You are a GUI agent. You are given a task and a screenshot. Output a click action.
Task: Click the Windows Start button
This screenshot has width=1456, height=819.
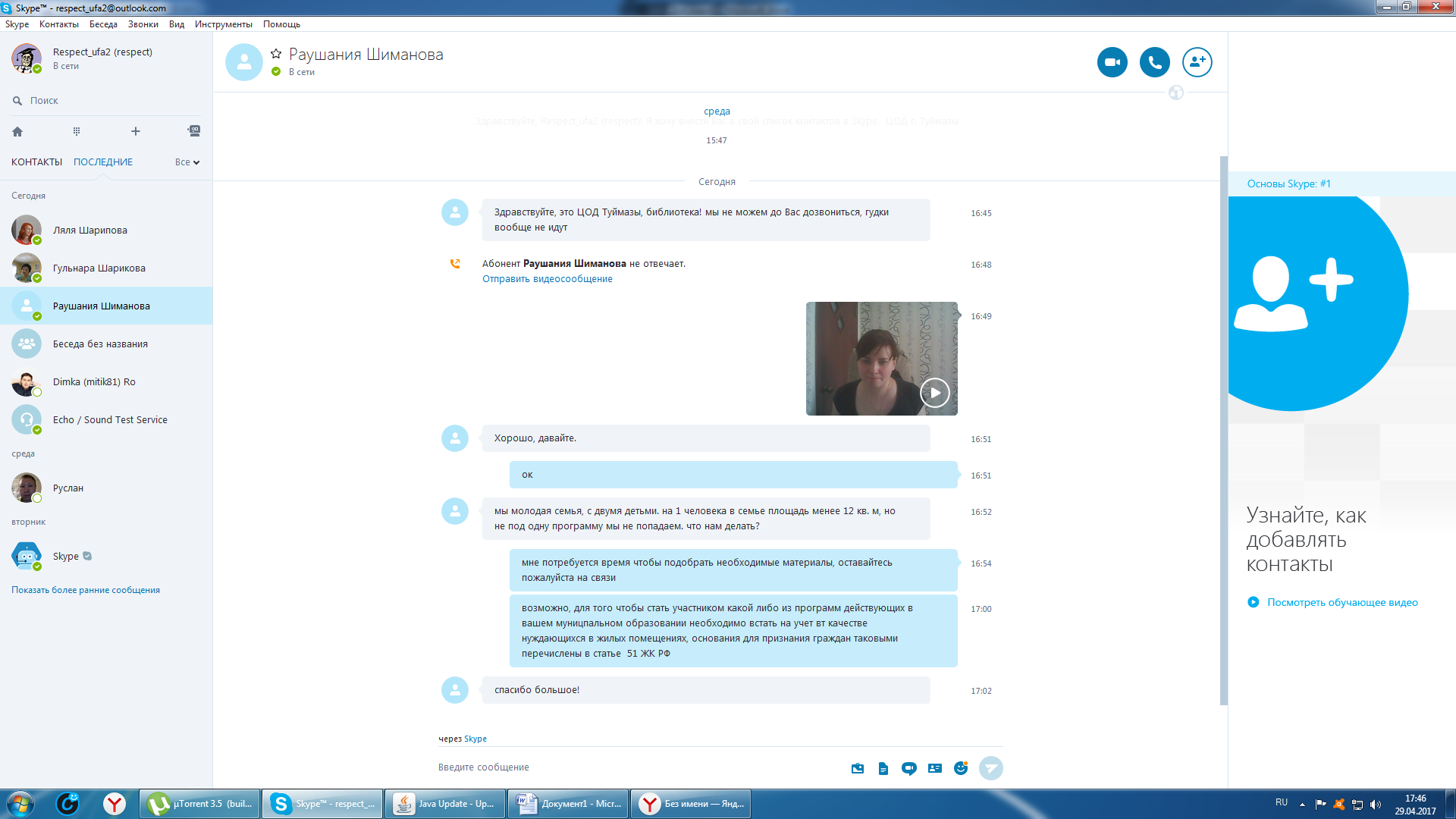(20, 804)
